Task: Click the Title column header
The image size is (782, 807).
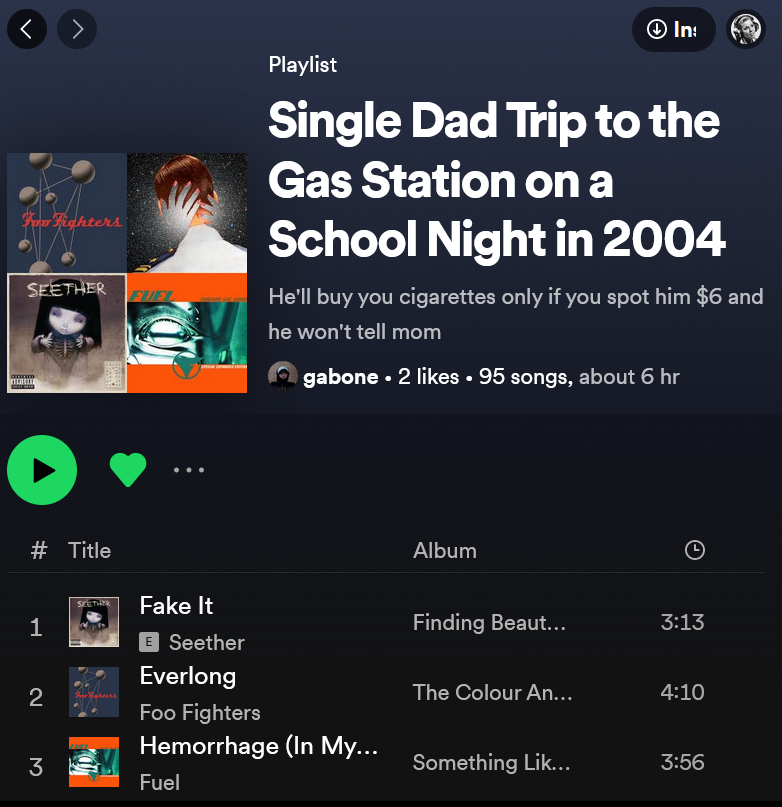Action: [x=90, y=550]
